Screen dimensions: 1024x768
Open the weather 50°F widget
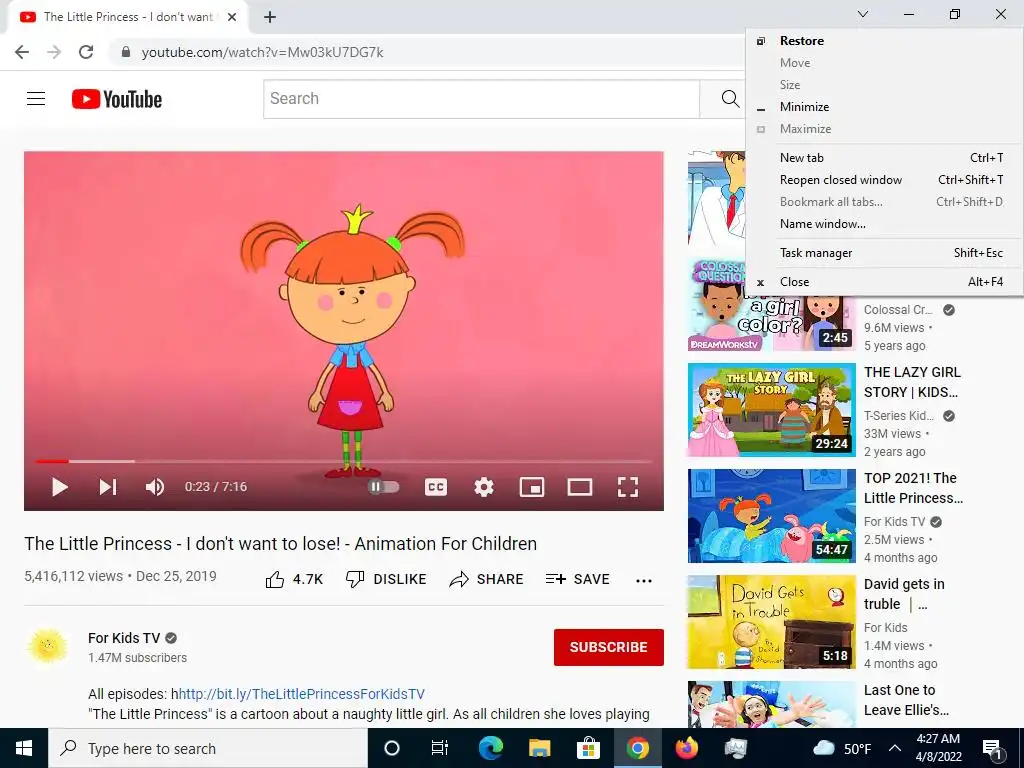click(x=842, y=748)
